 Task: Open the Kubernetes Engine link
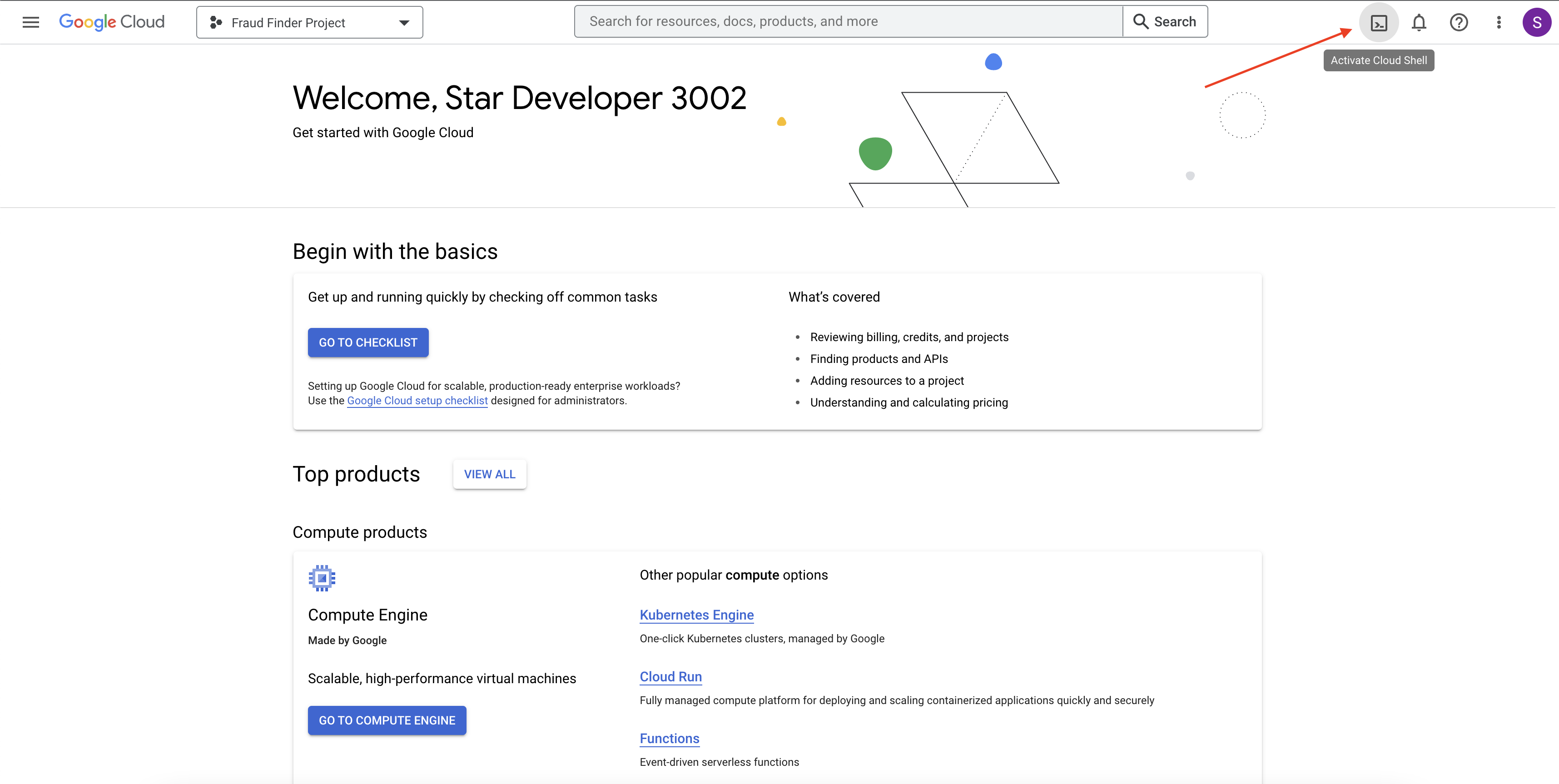[696, 615]
